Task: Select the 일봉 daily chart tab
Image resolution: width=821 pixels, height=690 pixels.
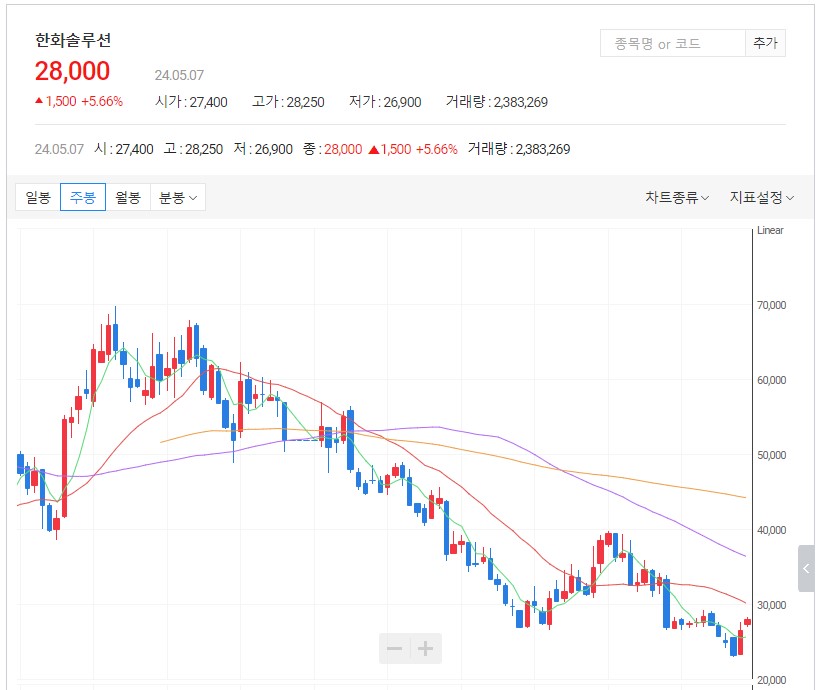Action: click(x=38, y=197)
